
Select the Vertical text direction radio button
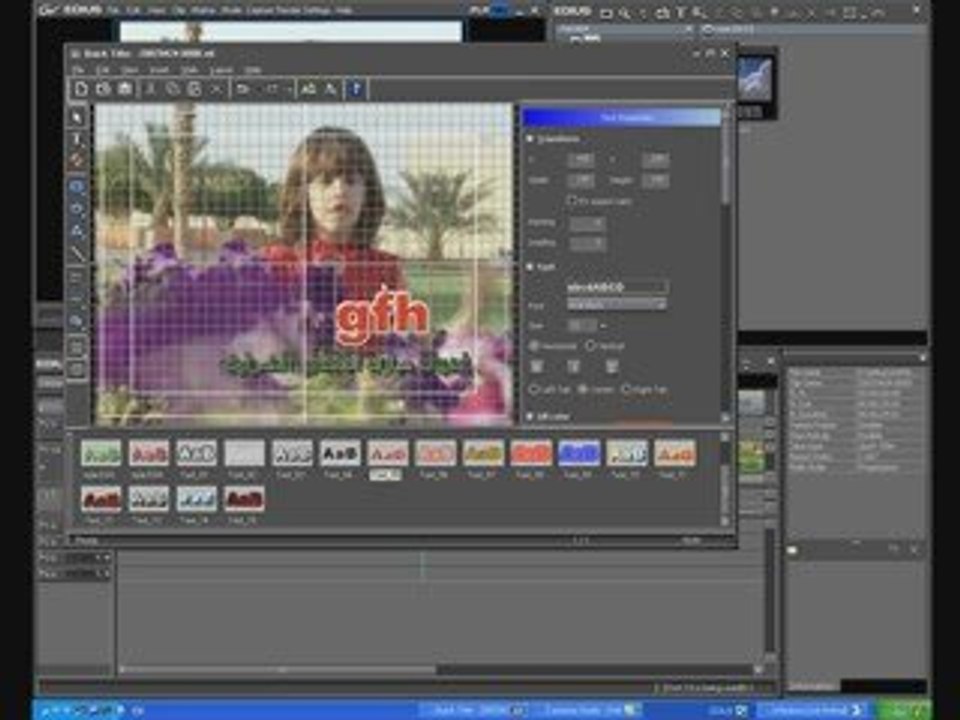click(x=590, y=346)
